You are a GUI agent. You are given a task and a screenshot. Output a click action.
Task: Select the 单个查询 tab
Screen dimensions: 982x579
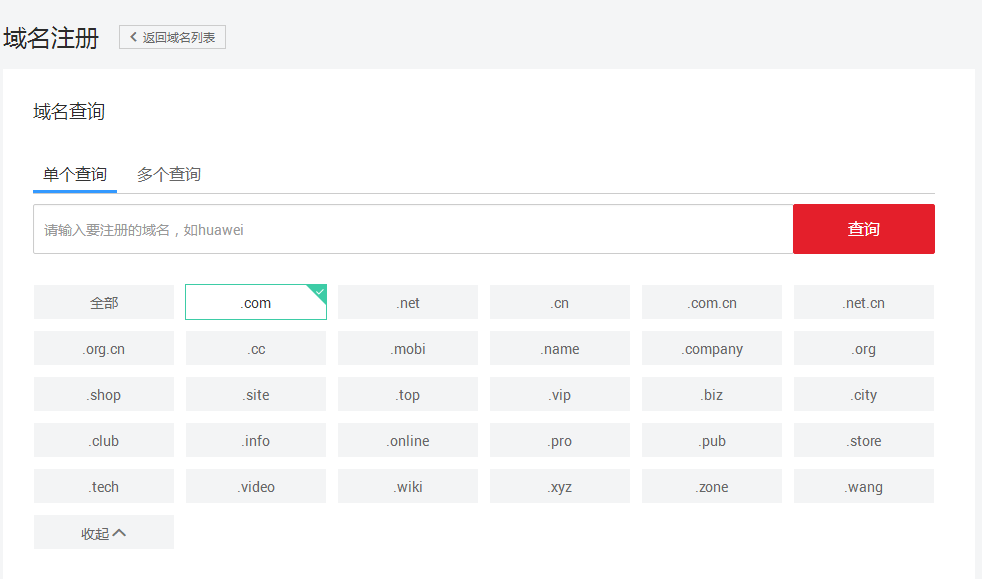coord(75,174)
